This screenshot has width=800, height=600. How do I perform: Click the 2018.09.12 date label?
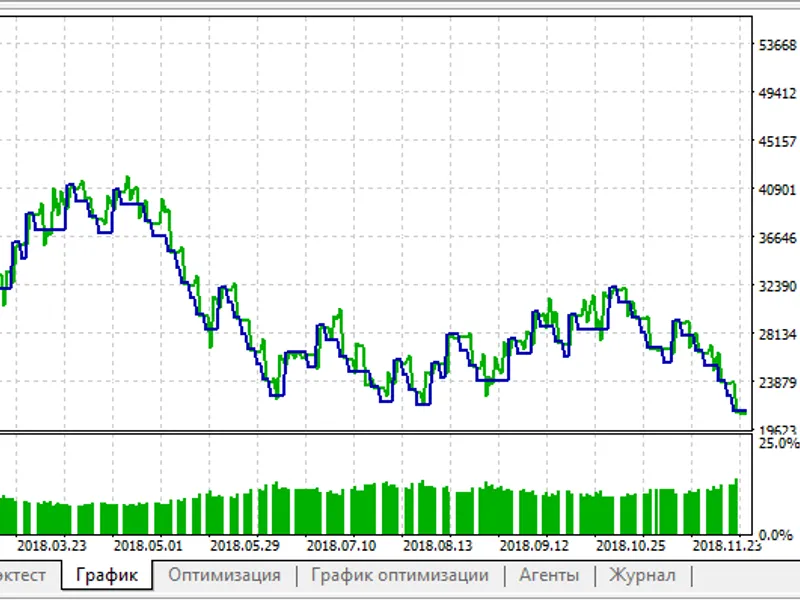coord(534,546)
